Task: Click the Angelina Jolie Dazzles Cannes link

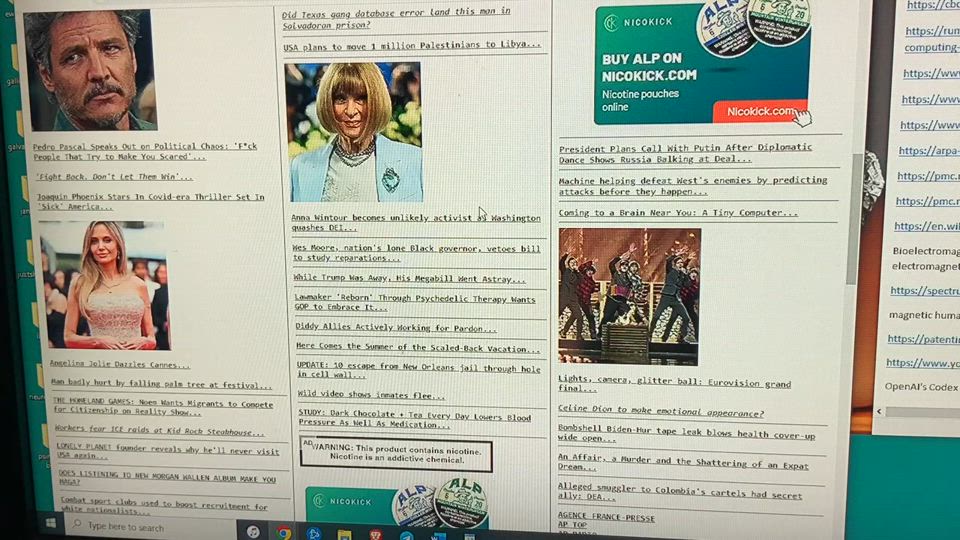Action: point(119,364)
